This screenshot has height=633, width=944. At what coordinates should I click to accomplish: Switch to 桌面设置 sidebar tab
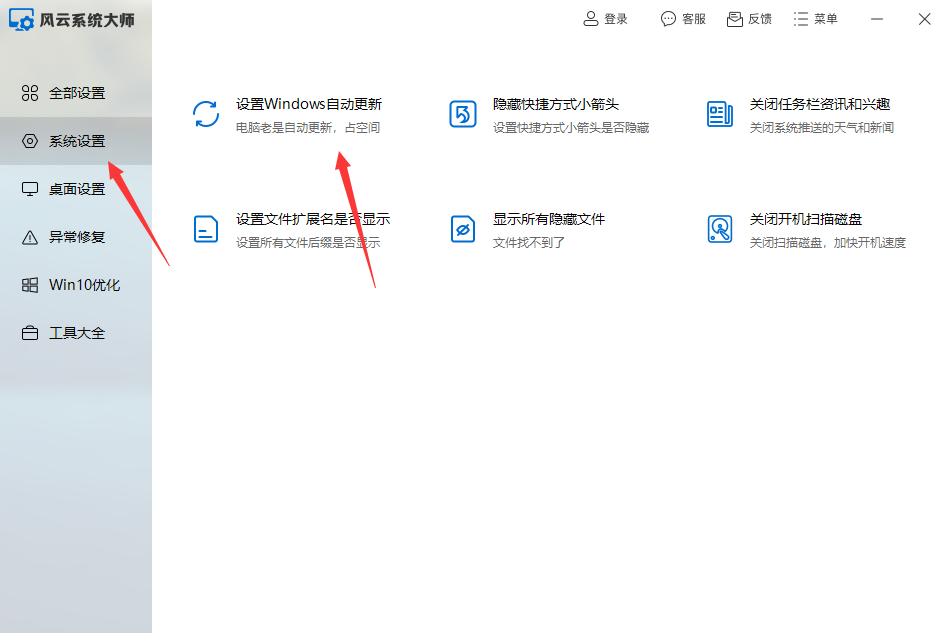point(76,189)
